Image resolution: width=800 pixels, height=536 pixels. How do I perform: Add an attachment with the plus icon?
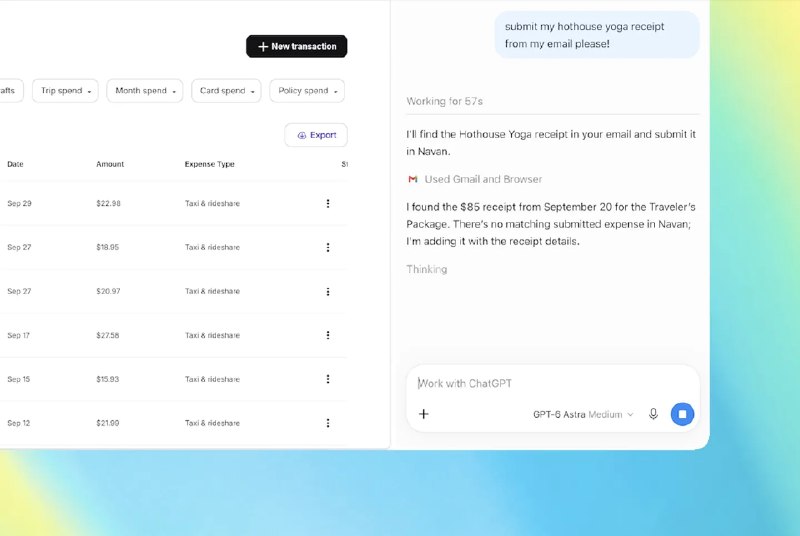point(423,414)
